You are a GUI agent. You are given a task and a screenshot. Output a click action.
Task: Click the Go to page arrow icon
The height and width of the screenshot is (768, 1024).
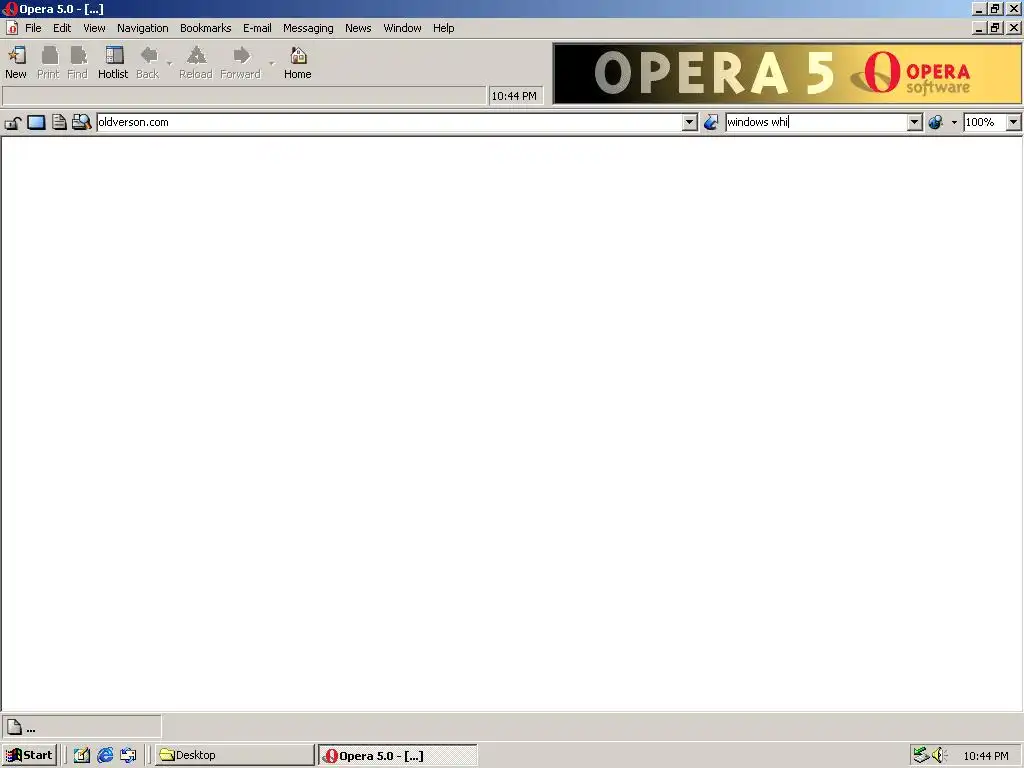tap(711, 122)
